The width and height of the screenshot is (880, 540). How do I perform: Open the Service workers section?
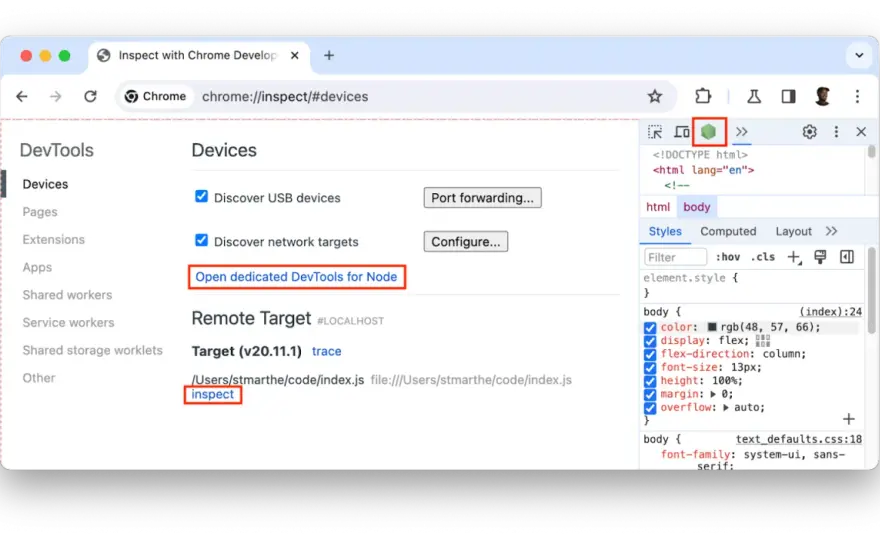(68, 322)
